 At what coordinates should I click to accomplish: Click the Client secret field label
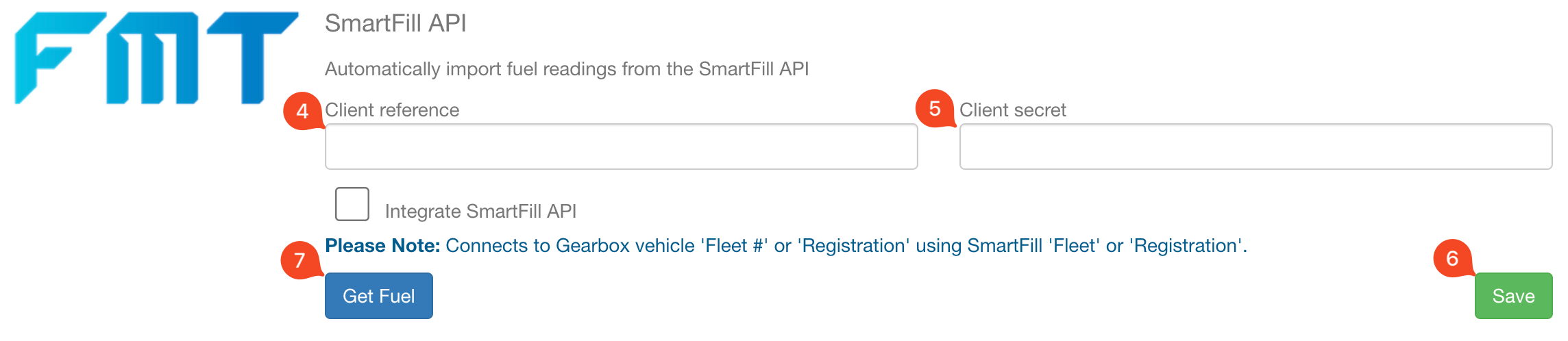coord(1013,110)
